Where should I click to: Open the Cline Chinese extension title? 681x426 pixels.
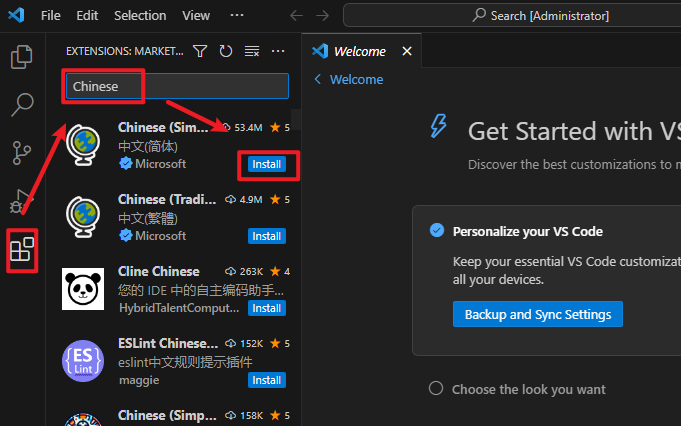pyautogui.click(x=159, y=271)
